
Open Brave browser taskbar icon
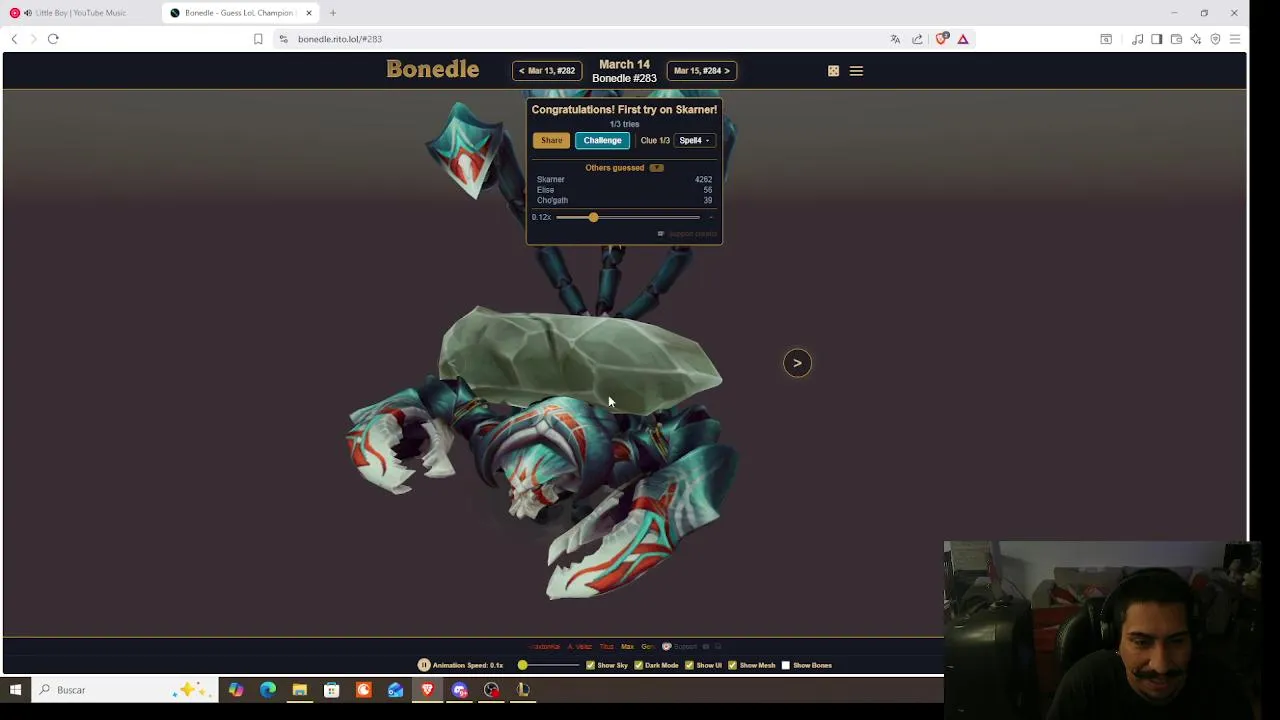click(x=427, y=690)
